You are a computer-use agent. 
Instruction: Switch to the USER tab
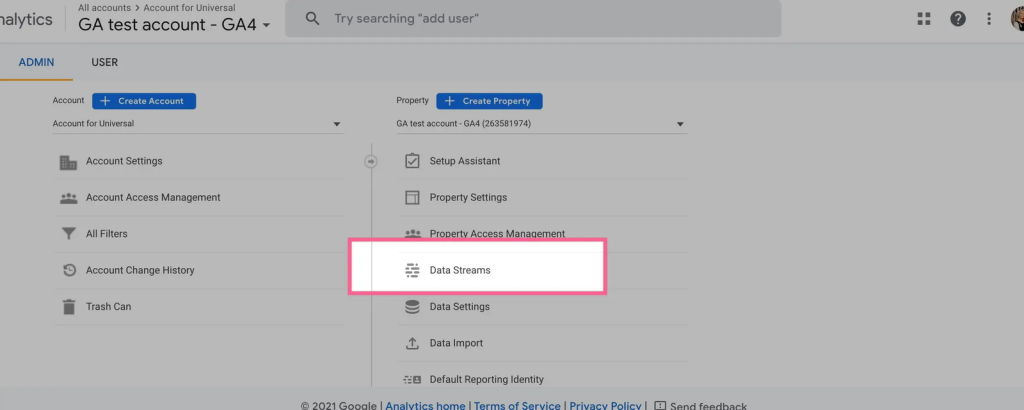[104, 63]
